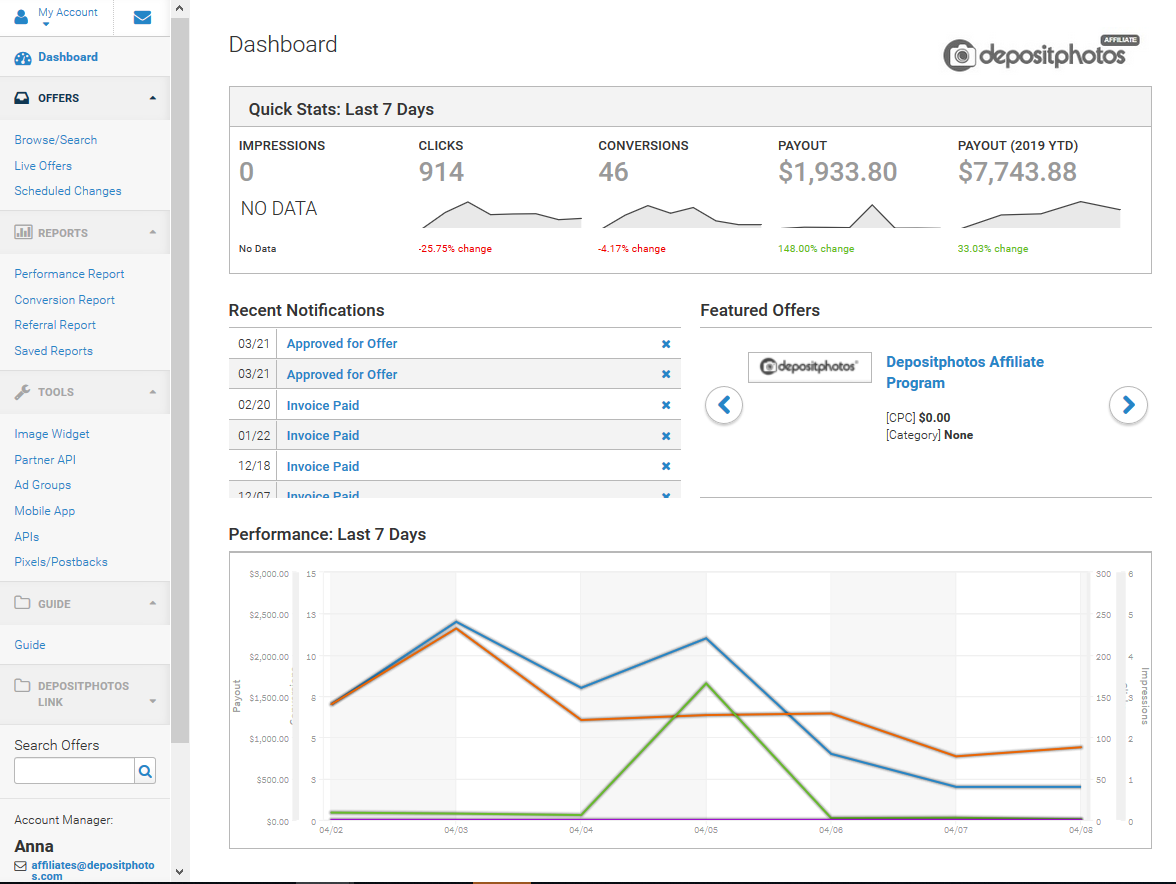This screenshot has height=884, width=1176.
Task: Open Pixels/Postbacks
Action: coord(61,562)
